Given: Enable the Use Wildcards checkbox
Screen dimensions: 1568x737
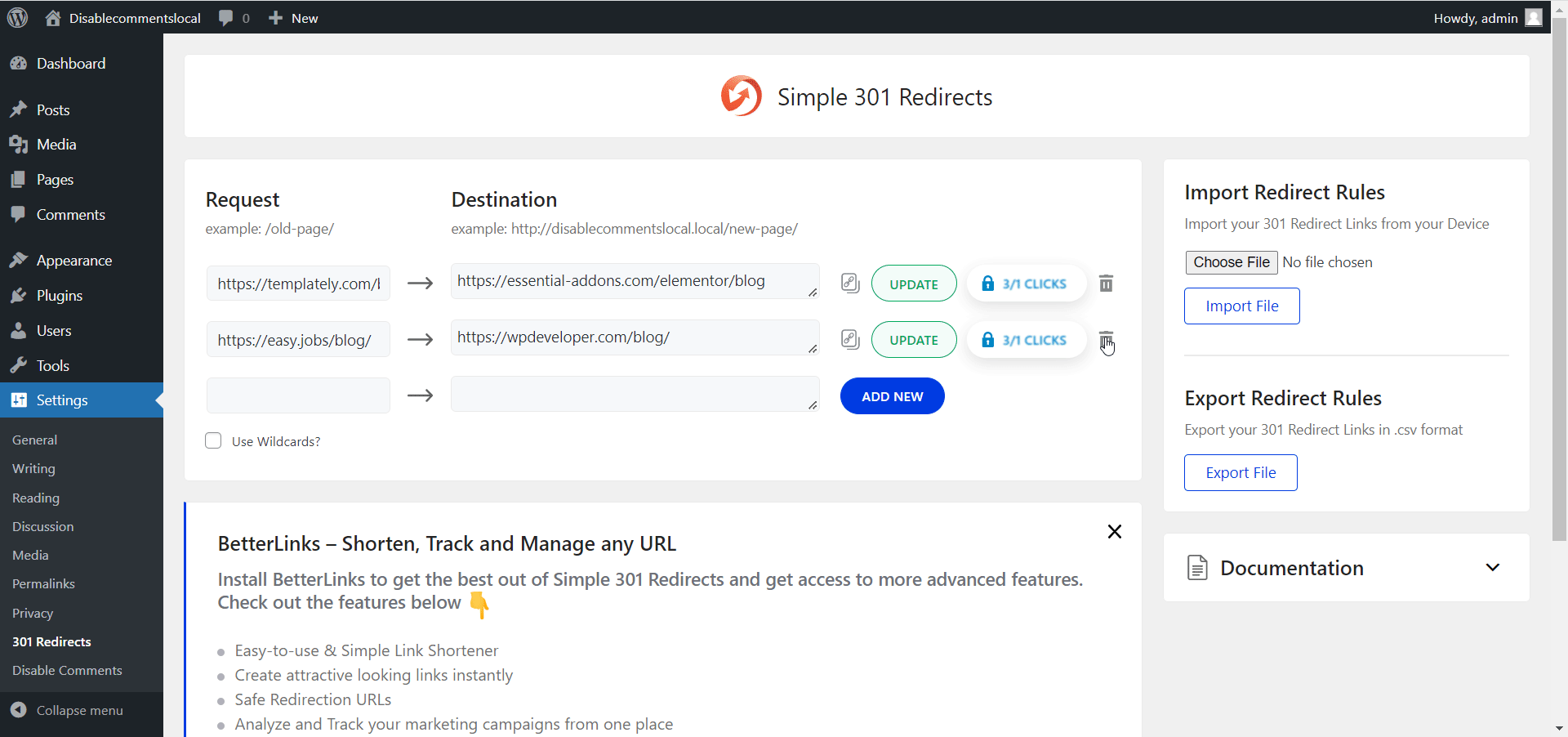Looking at the screenshot, I should (x=213, y=441).
